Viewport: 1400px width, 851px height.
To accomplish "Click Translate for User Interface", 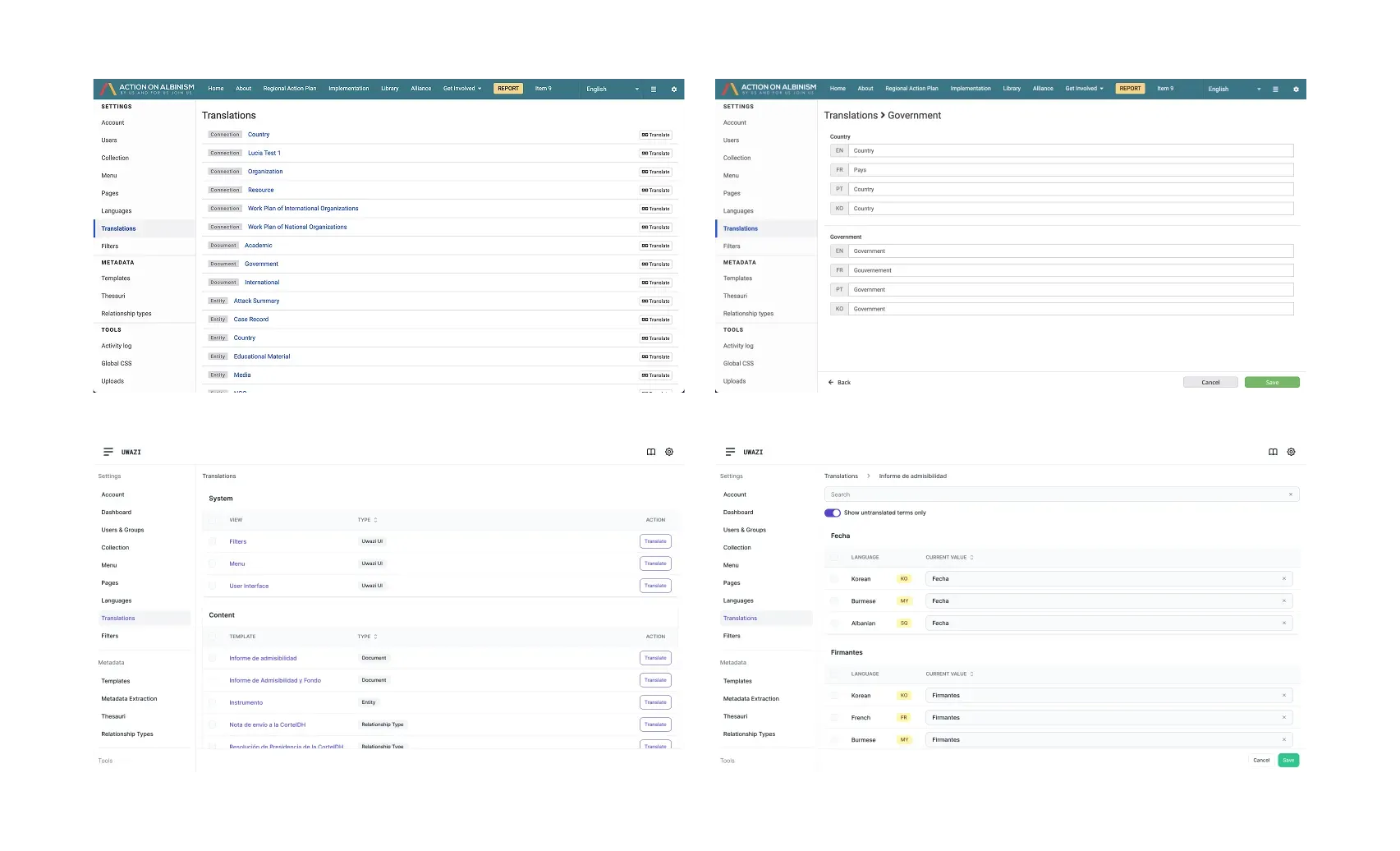I will pos(654,585).
